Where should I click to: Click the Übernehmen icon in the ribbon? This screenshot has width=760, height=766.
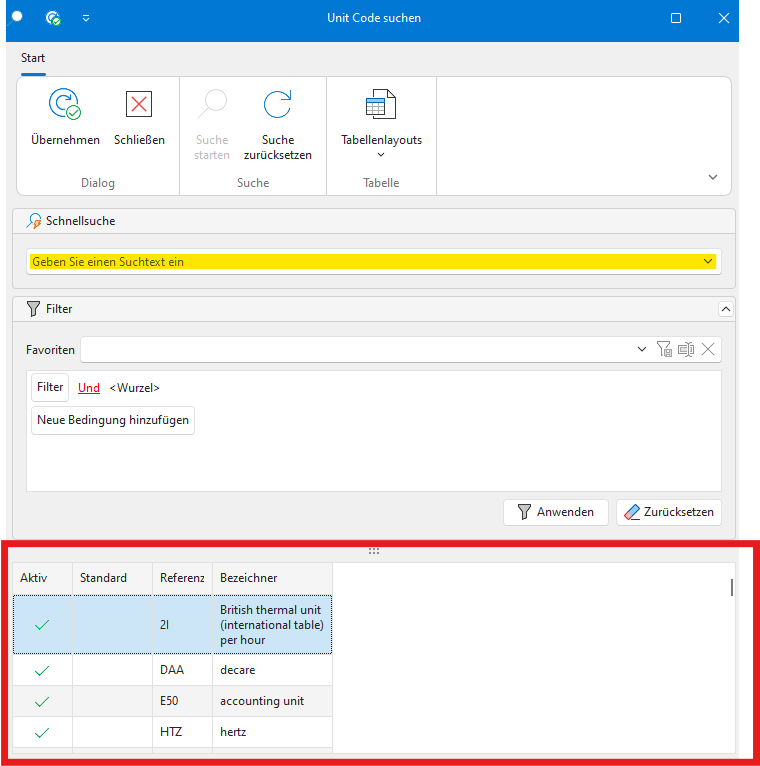click(x=65, y=104)
